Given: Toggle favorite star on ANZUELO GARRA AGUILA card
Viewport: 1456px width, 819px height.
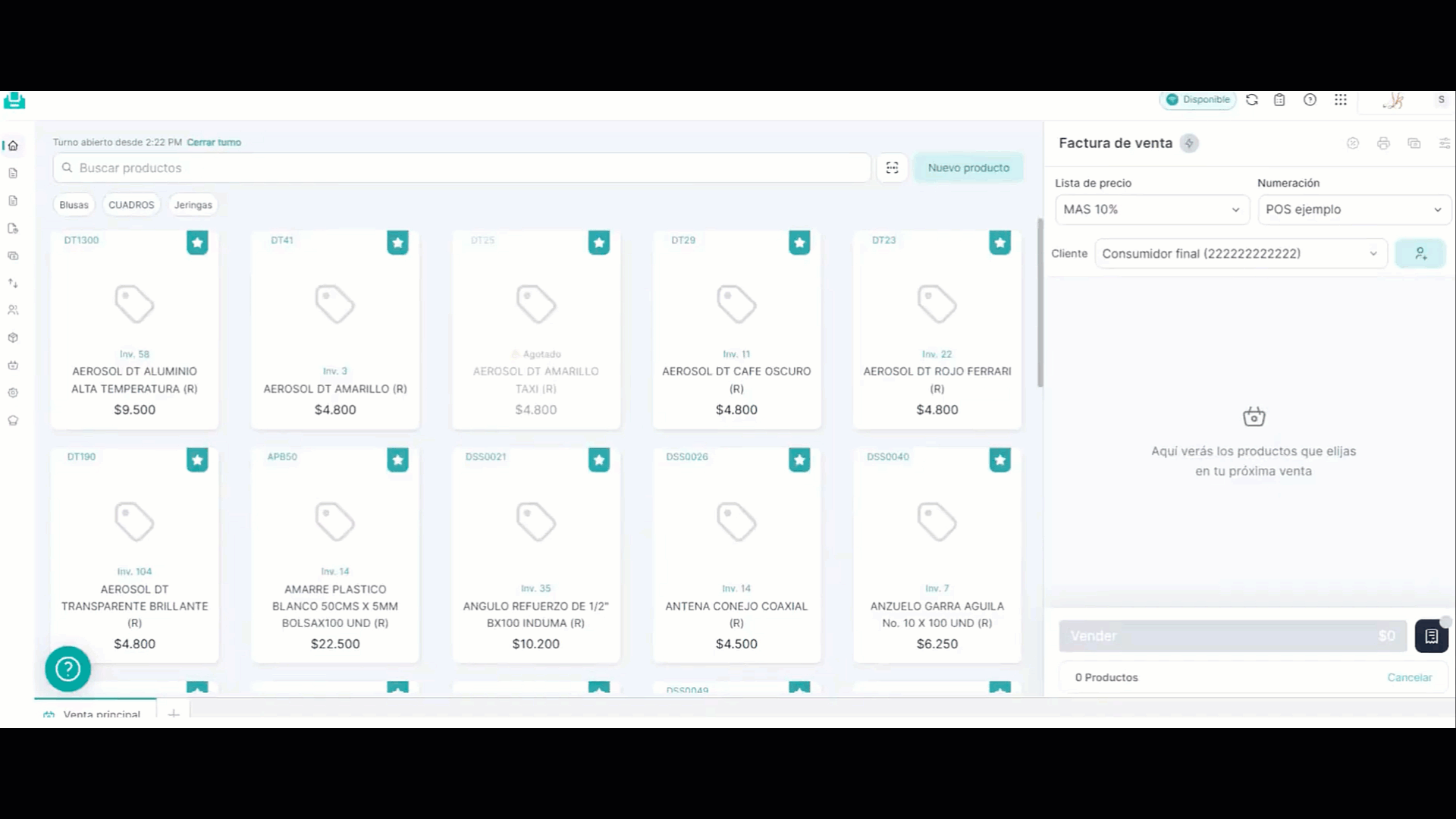Looking at the screenshot, I should click(x=1000, y=460).
